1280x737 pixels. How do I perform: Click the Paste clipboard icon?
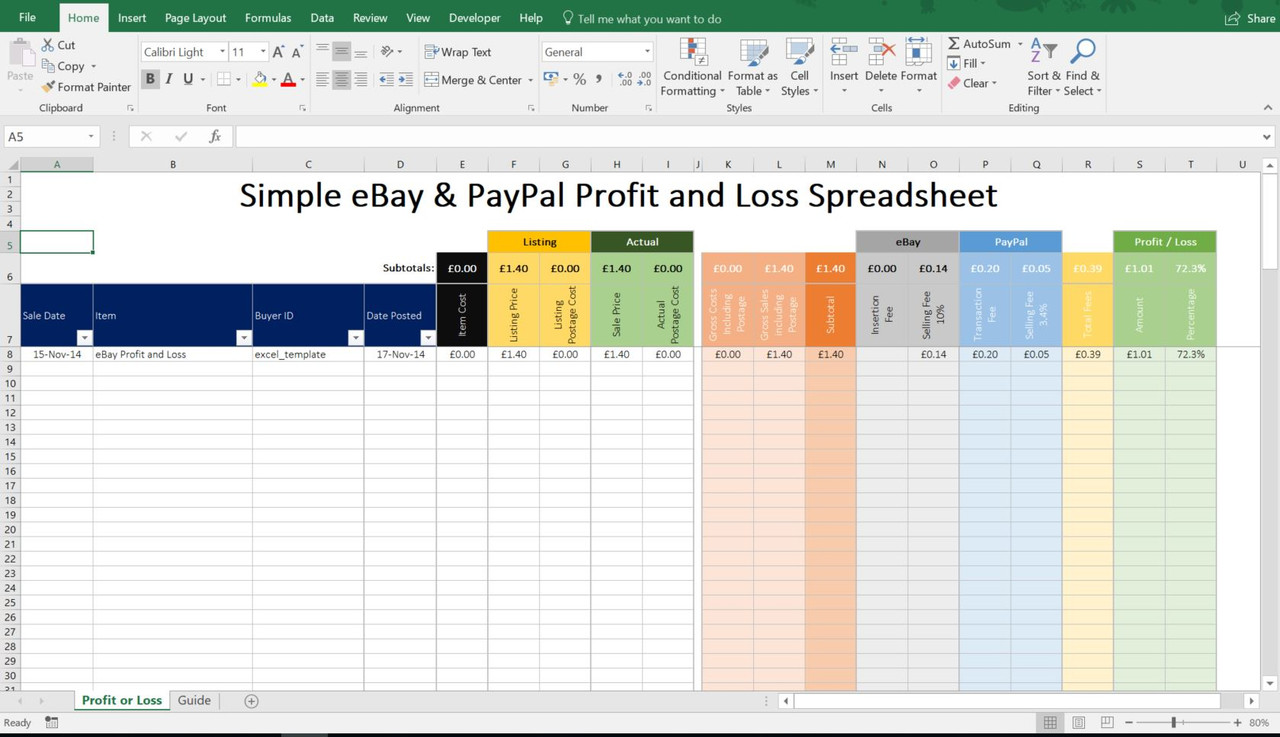coord(20,54)
